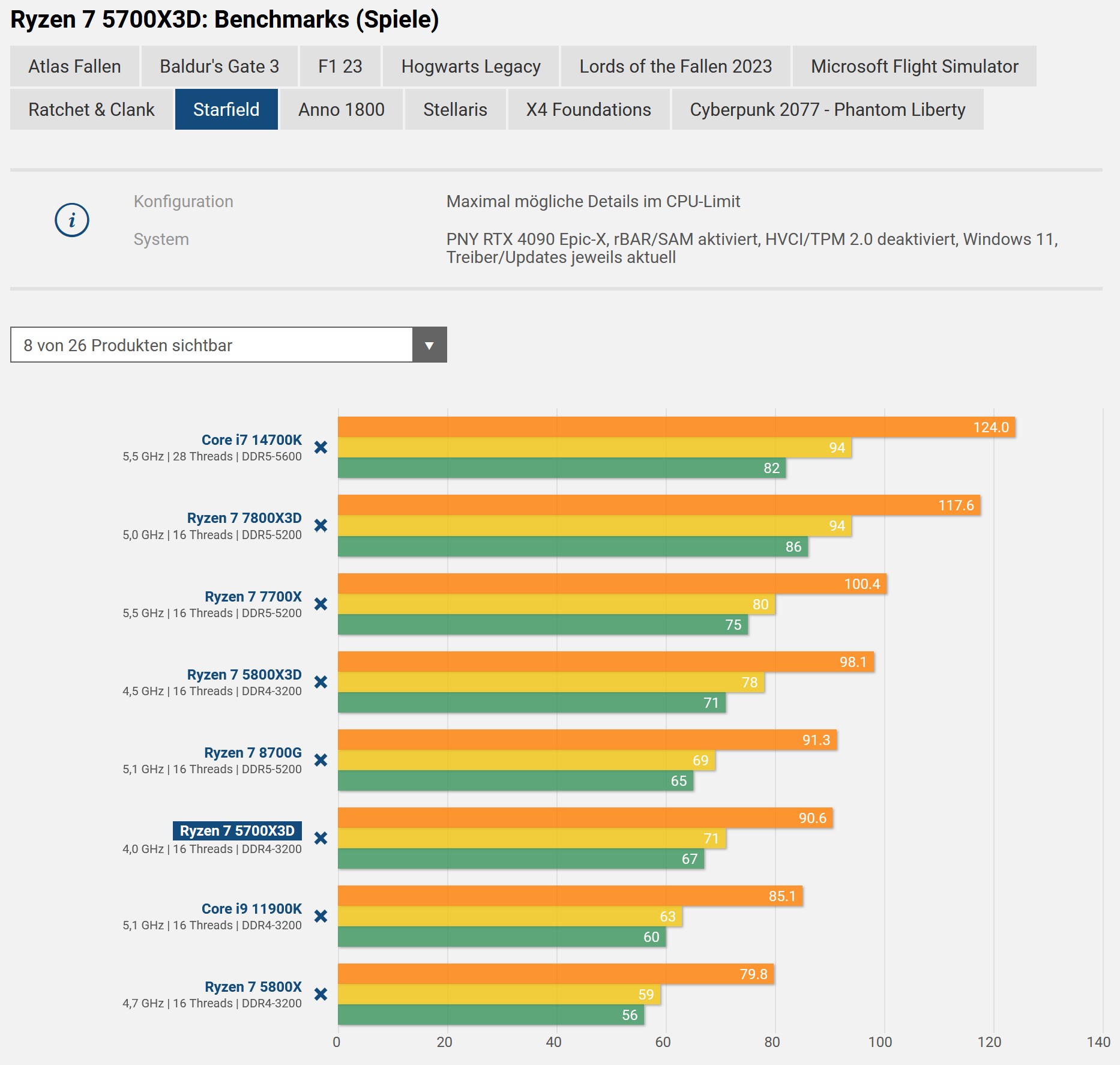The image size is (1120, 1065).
Task: Remove Ryzen 7 5800X with its X icon
Action: pyautogui.click(x=321, y=994)
